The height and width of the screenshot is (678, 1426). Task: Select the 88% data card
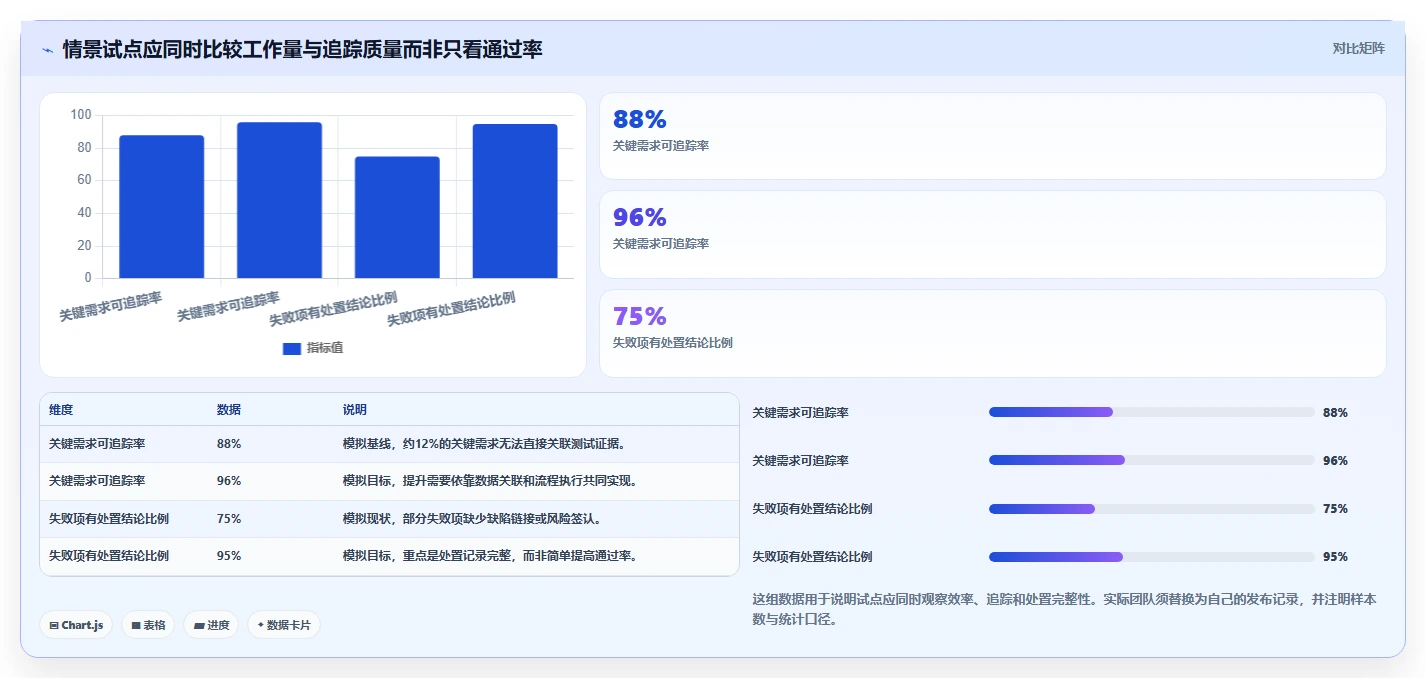click(x=992, y=136)
